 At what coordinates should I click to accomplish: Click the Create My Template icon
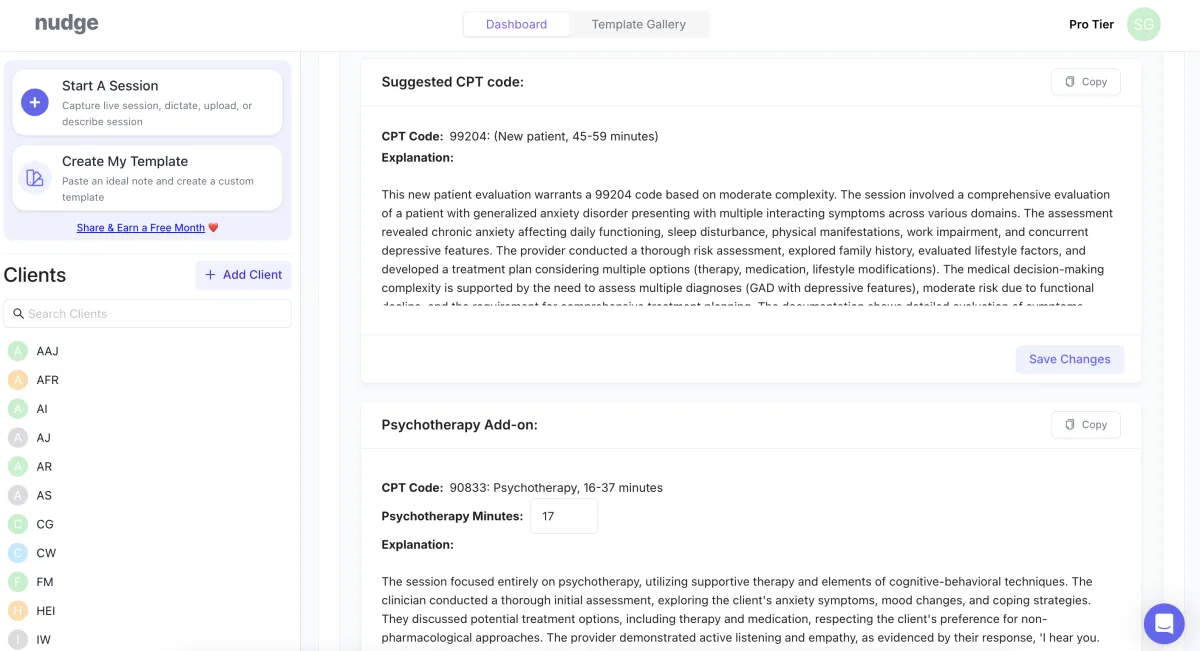(x=35, y=178)
